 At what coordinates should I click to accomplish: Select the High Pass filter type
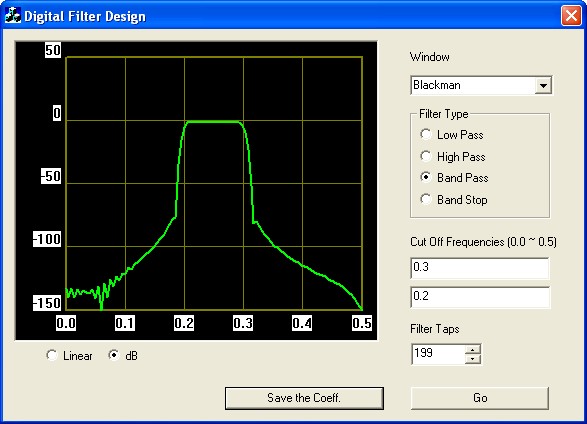click(426, 156)
